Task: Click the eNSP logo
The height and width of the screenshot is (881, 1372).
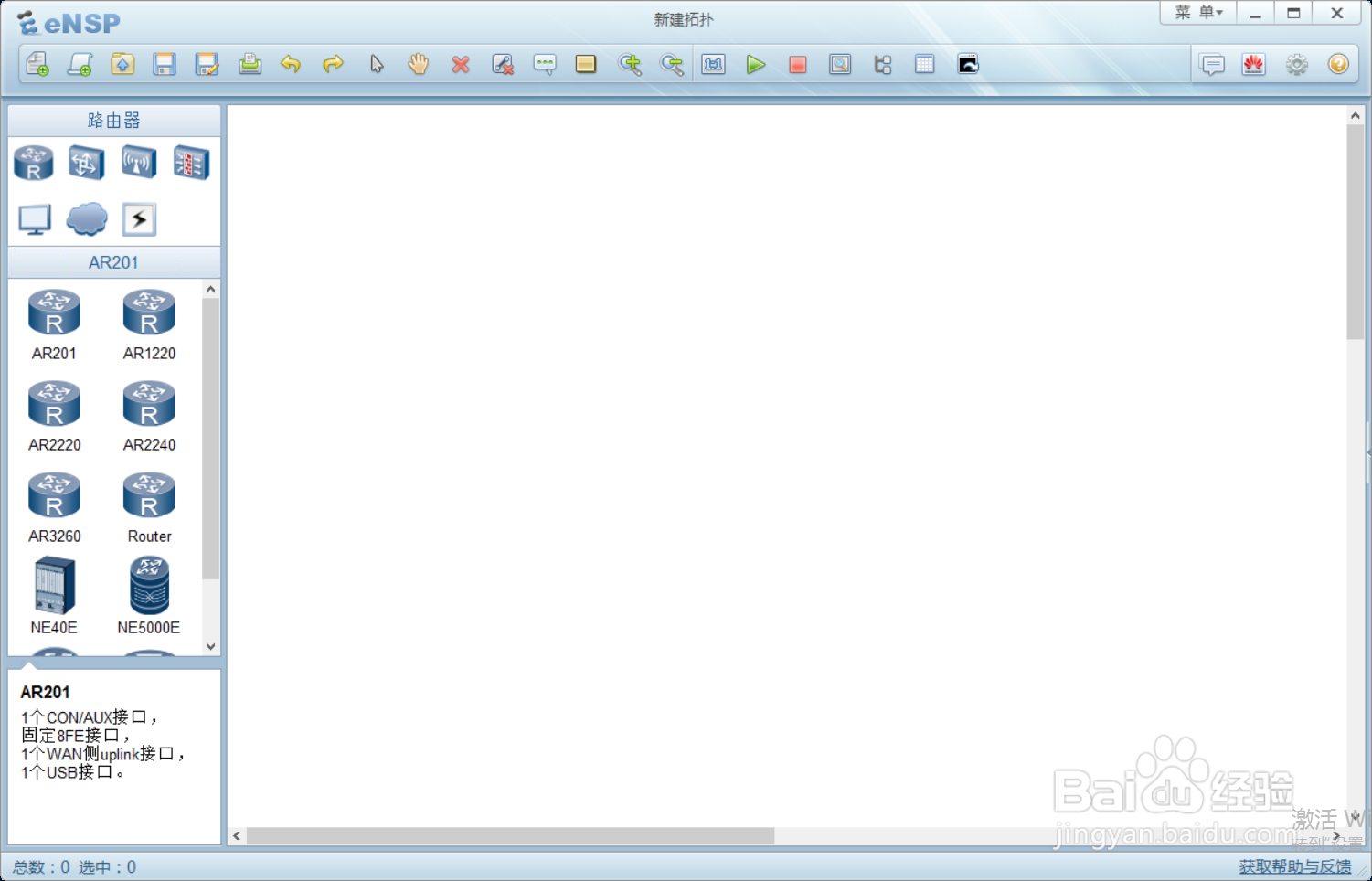Action: coord(69,22)
